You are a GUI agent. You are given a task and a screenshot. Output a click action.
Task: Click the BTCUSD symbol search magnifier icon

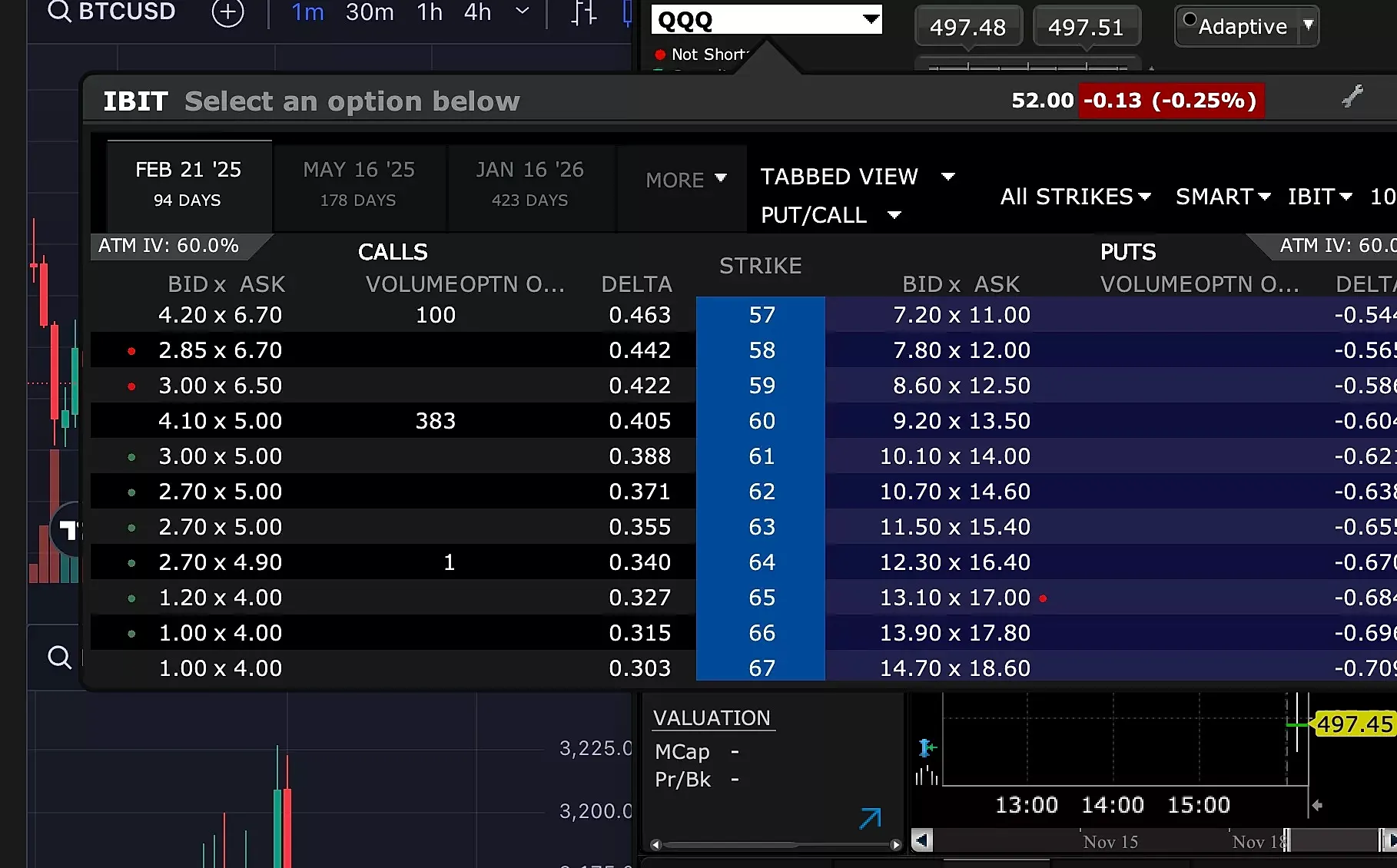click(x=59, y=12)
